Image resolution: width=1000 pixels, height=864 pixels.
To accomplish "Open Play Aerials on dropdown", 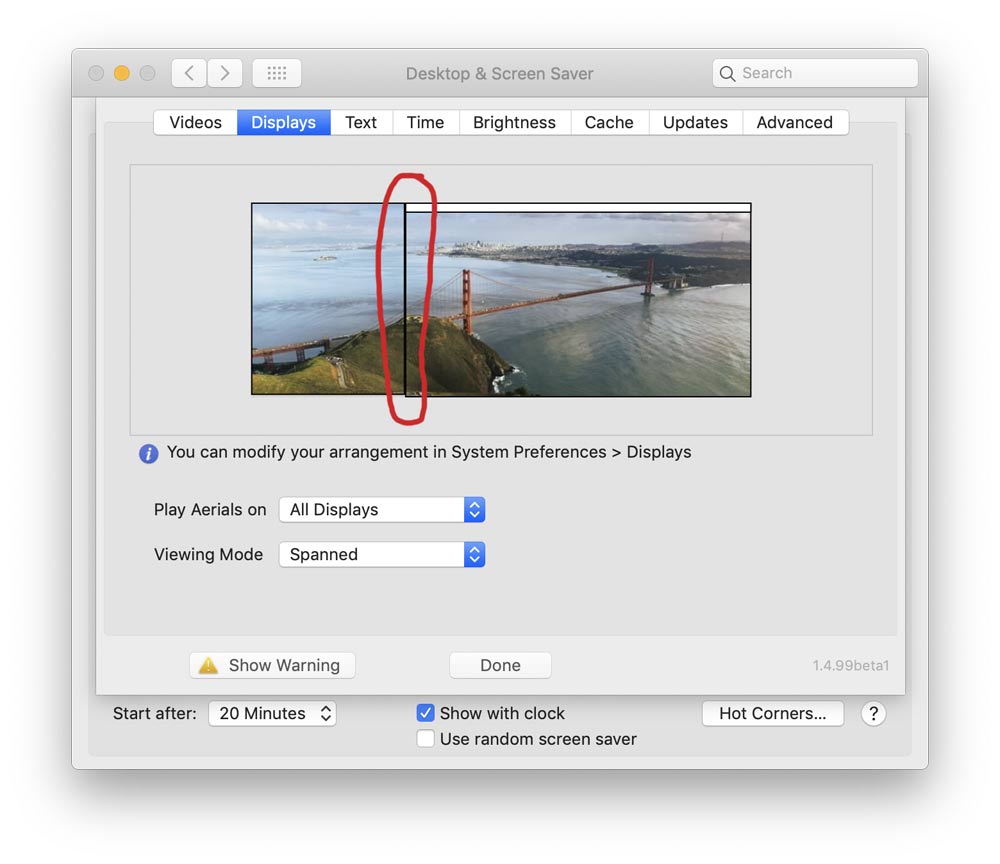I will coord(382,509).
